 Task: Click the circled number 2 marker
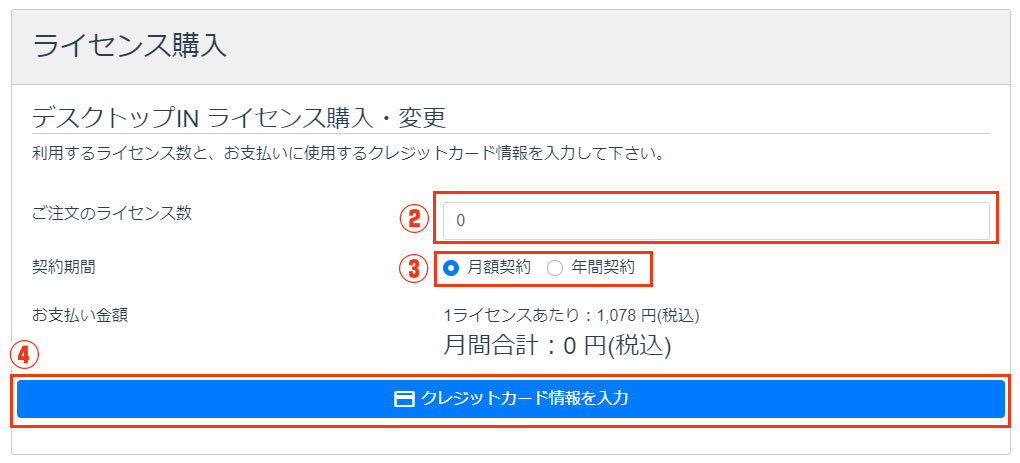(414, 219)
